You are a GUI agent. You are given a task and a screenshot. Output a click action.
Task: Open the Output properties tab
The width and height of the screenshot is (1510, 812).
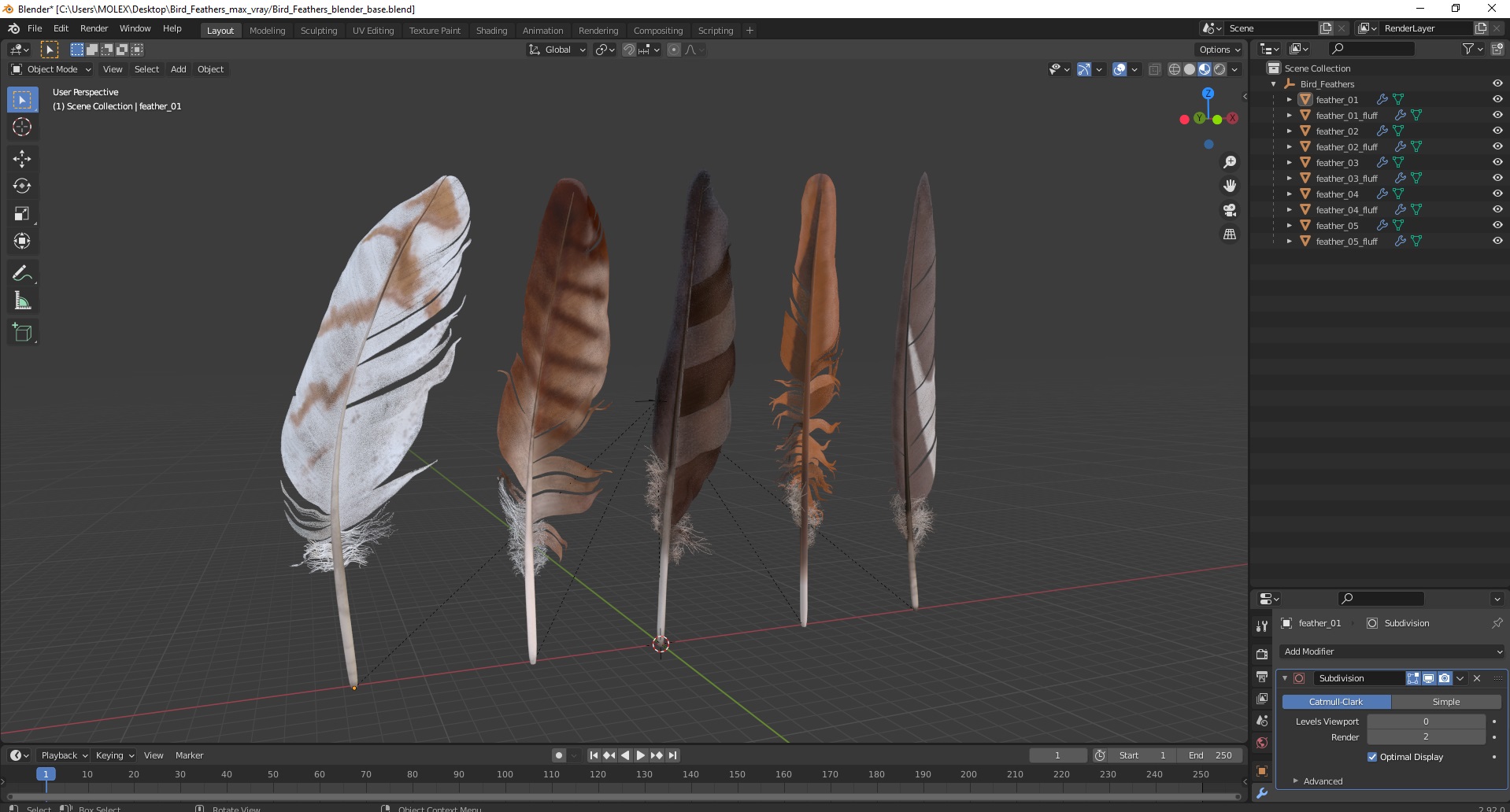point(1262,677)
